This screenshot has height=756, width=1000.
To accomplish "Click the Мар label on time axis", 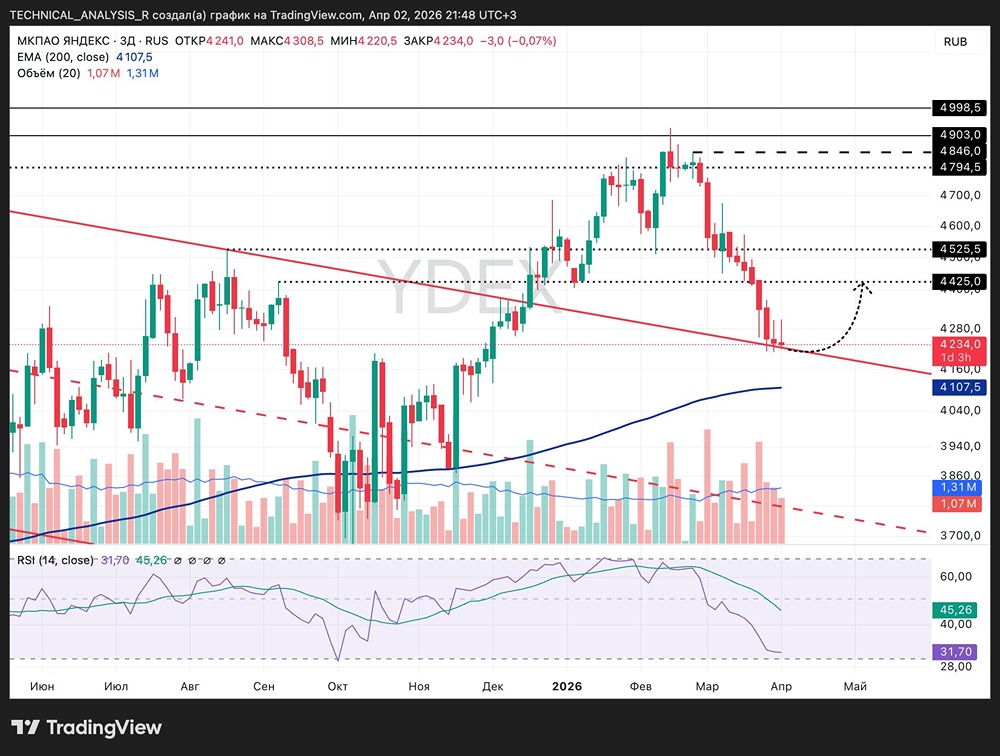I will tap(707, 686).
